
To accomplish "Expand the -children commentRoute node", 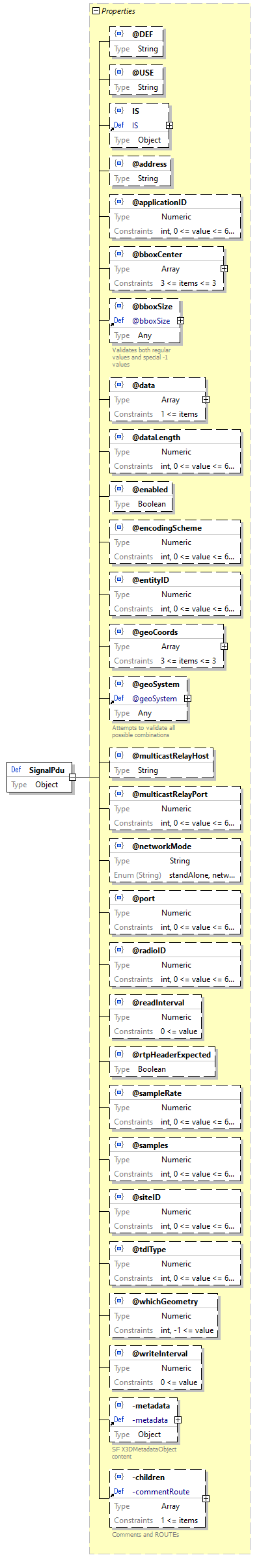I will click(x=206, y=1498).
